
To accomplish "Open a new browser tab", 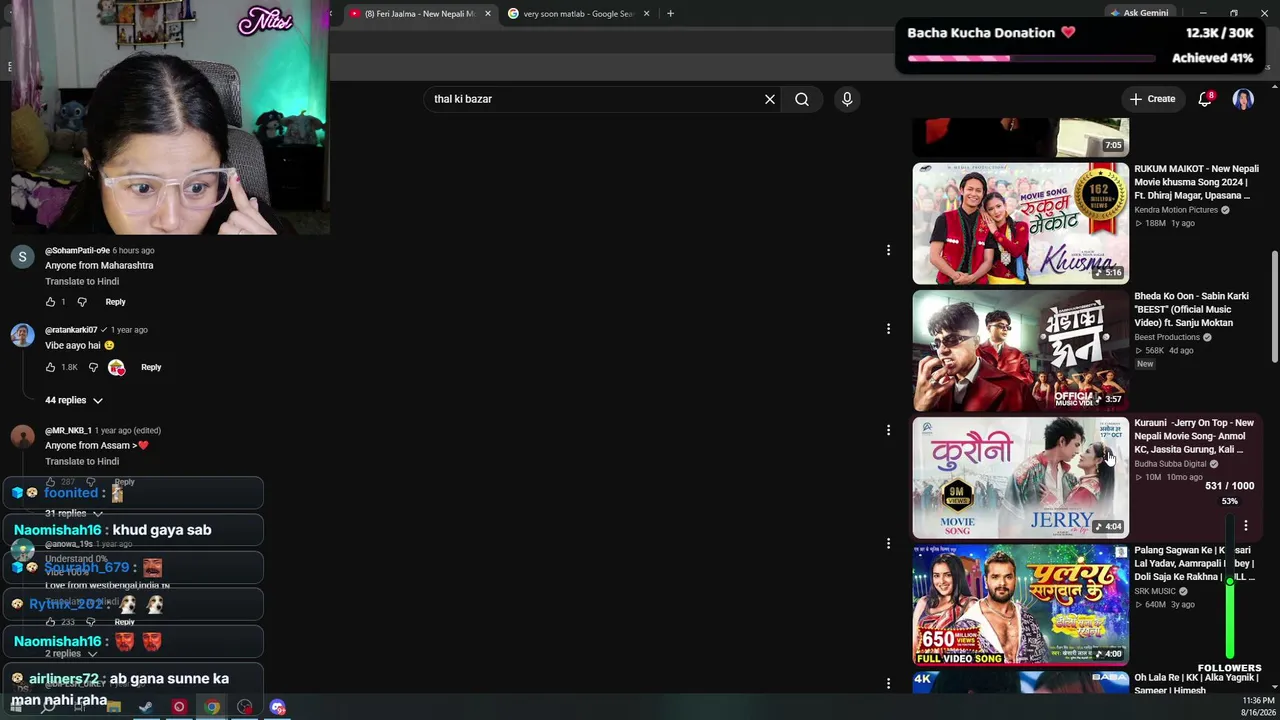I will coord(670,14).
